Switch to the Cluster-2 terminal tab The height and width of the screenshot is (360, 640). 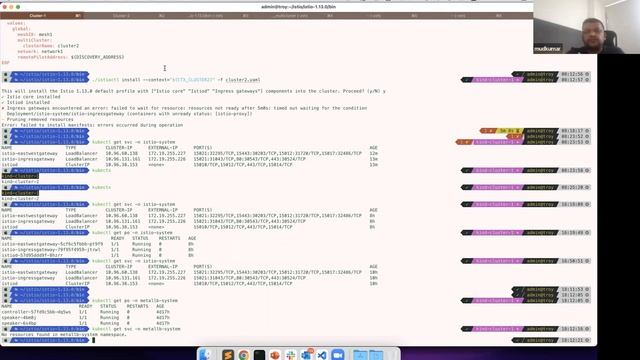pos(126,16)
